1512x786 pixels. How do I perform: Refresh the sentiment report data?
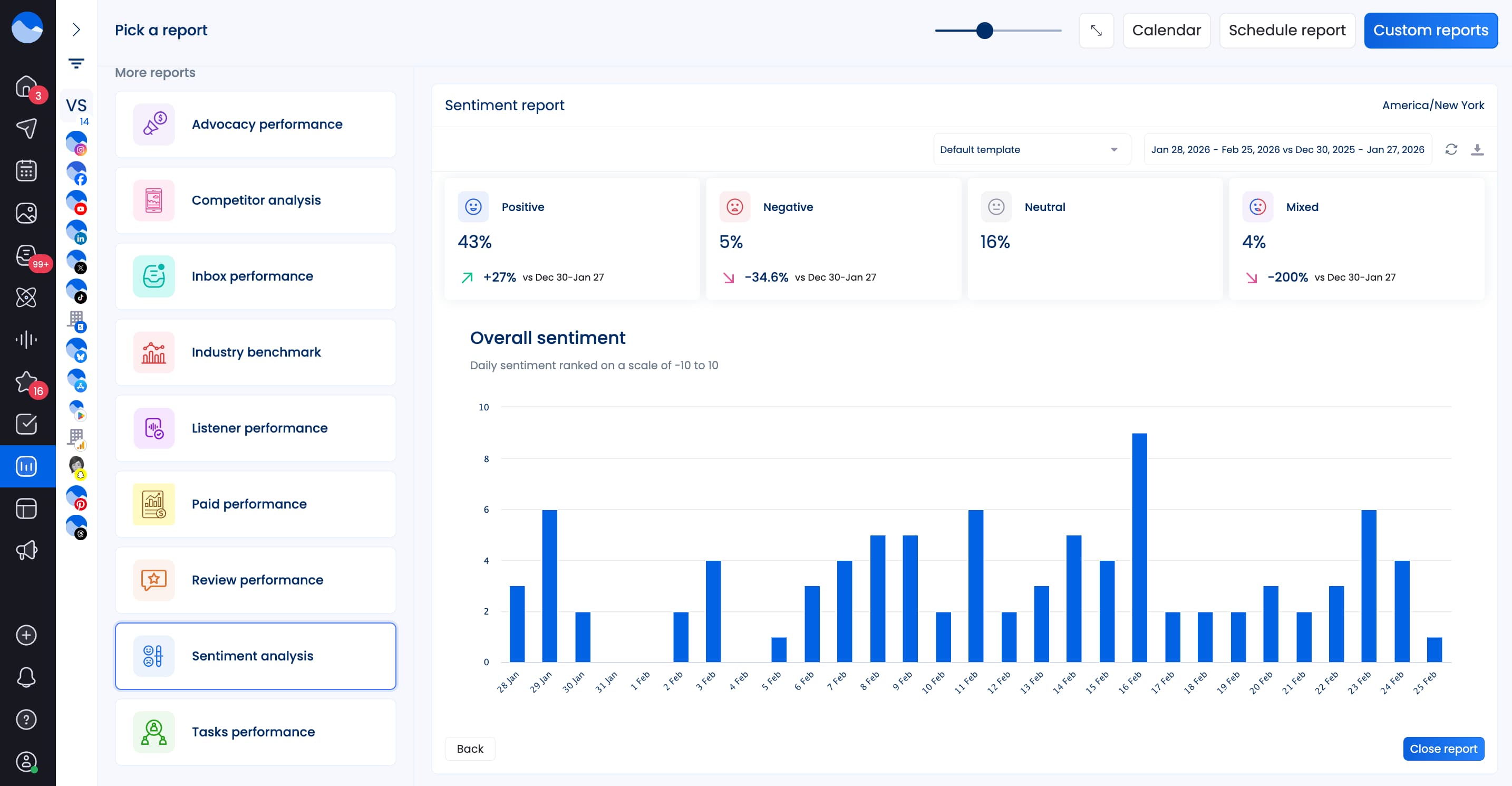coord(1451,149)
